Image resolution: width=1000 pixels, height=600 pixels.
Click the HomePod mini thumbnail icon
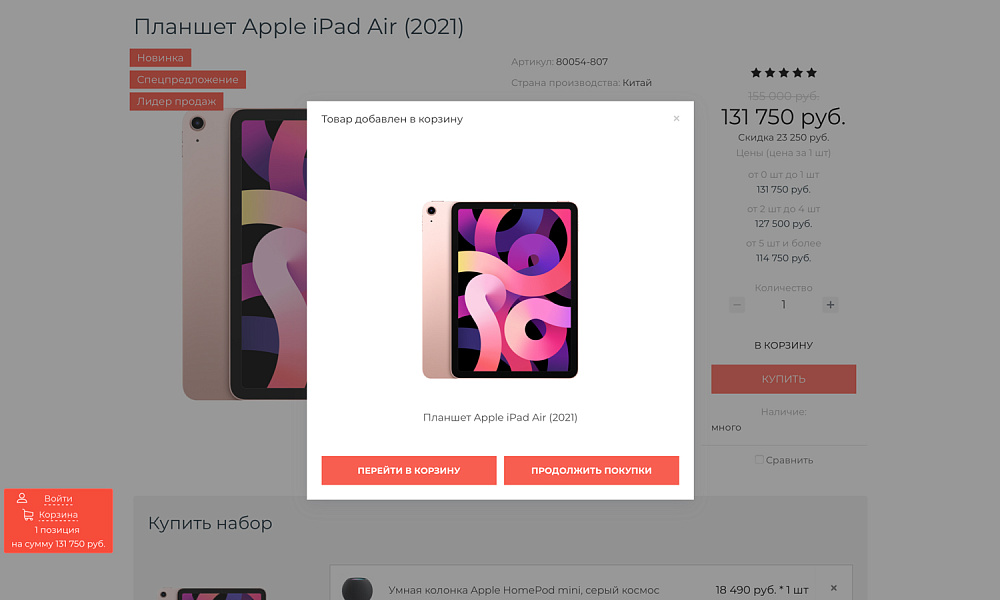[x=357, y=589]
